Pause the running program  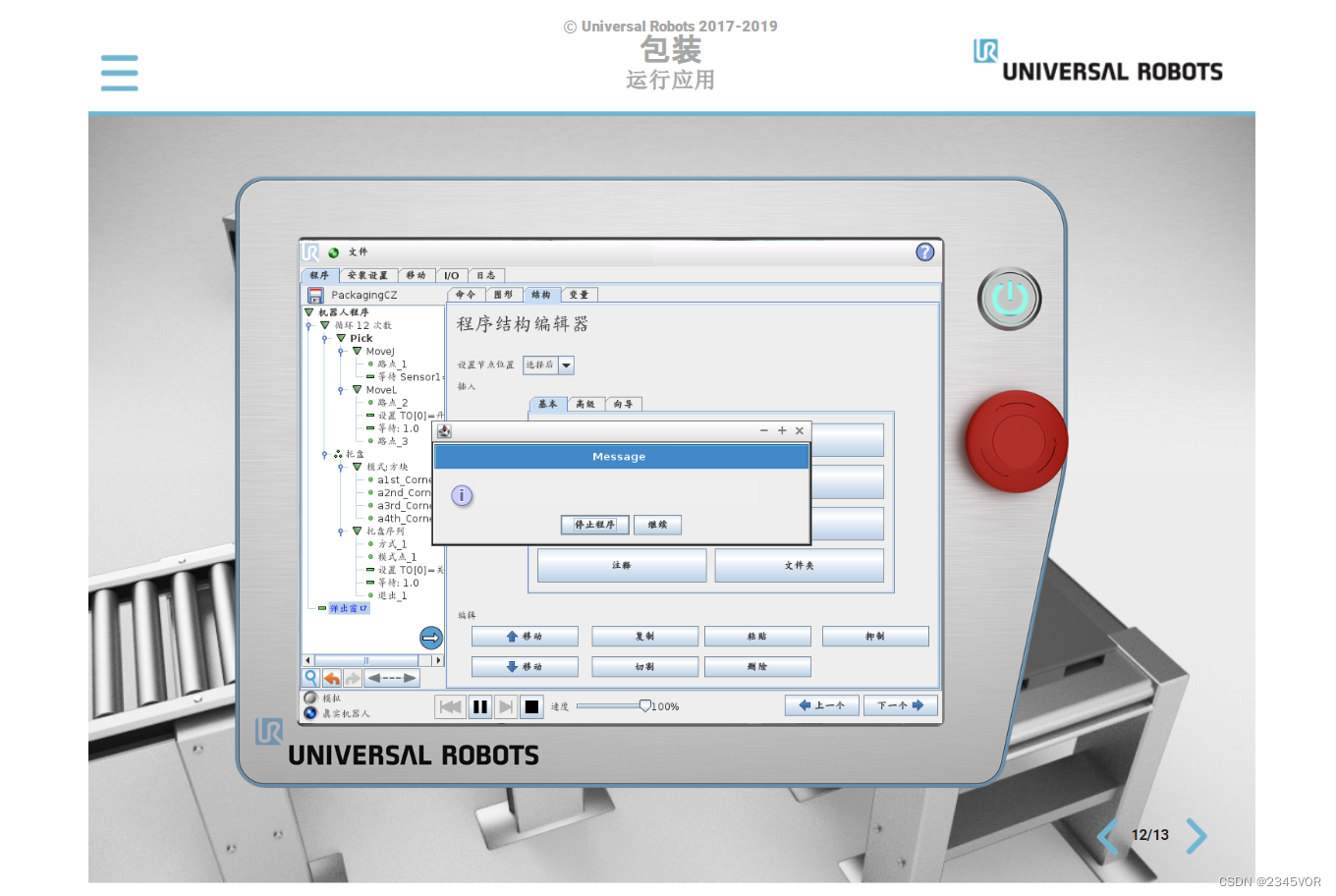[480, 706]
